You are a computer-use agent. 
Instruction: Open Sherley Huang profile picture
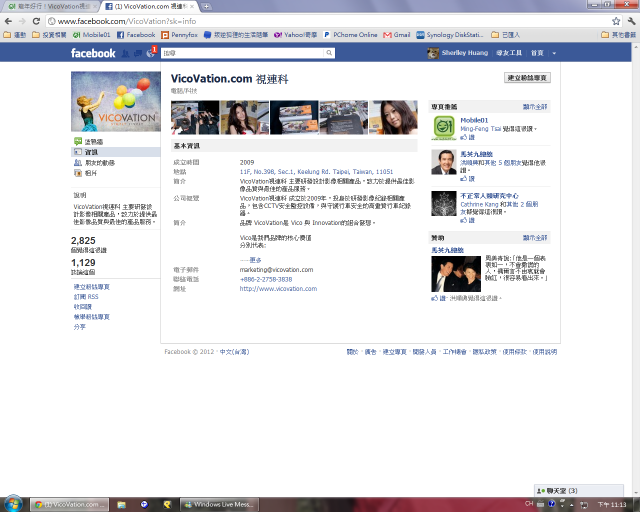pyautogui.click(x=433, y=53)
